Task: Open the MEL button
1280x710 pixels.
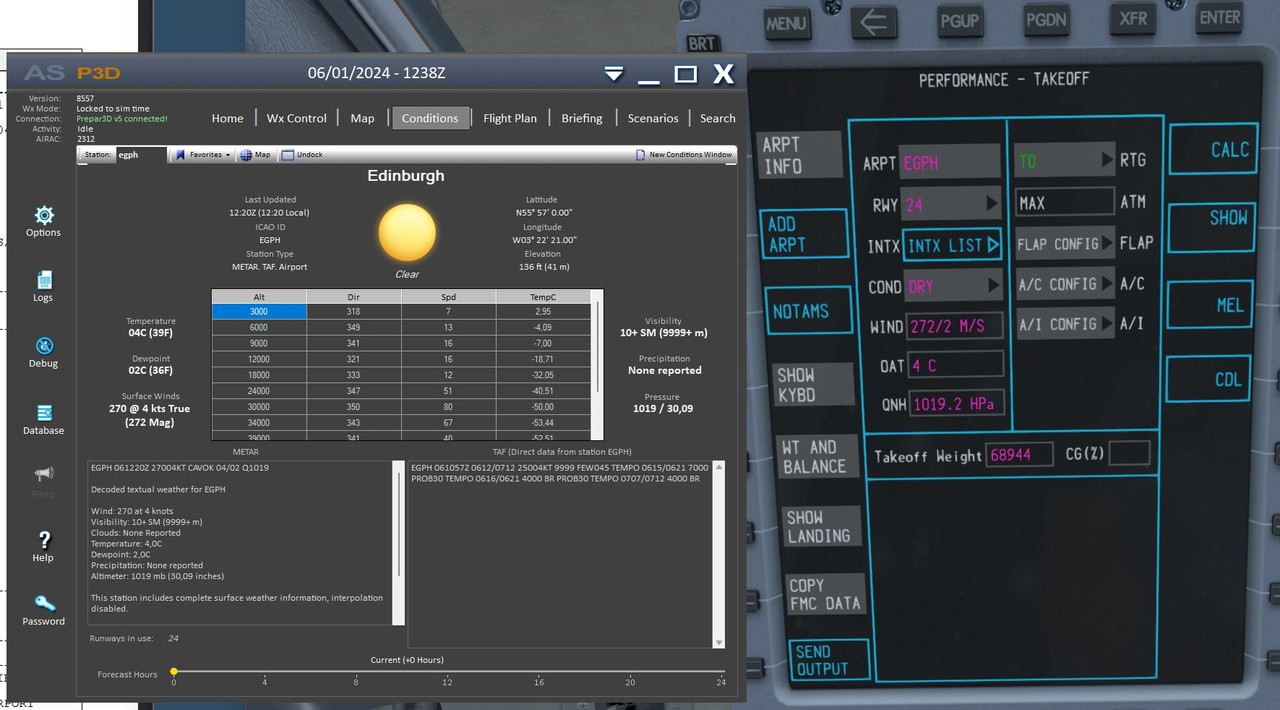Action: click(x=1210, y=306)
